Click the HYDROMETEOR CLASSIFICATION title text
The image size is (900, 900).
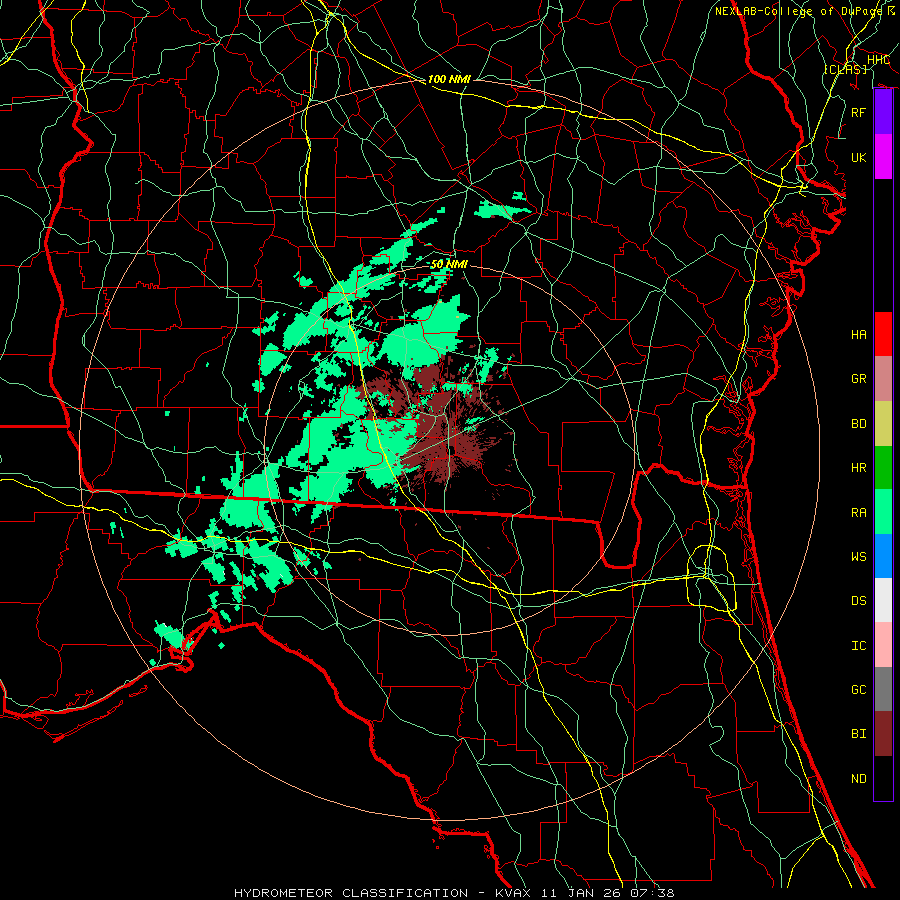pos(351,893)
